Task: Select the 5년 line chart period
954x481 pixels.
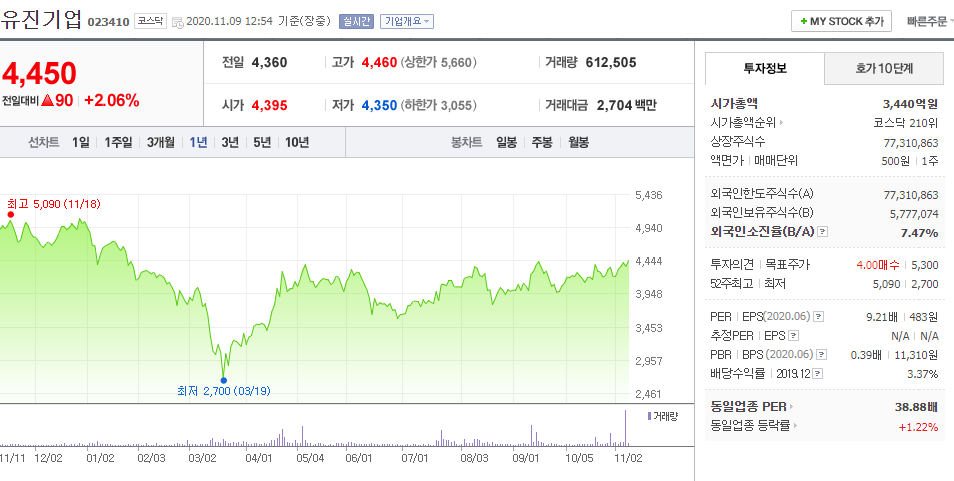Action: tap(262, 143)
